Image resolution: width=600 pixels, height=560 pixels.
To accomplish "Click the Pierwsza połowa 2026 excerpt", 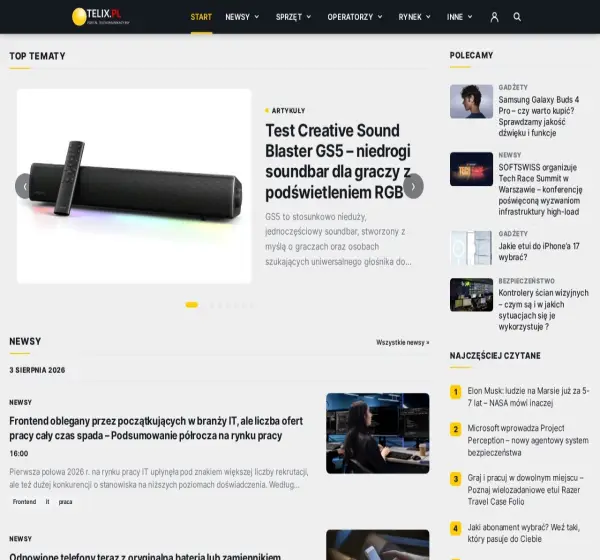I will click(159, 478).
